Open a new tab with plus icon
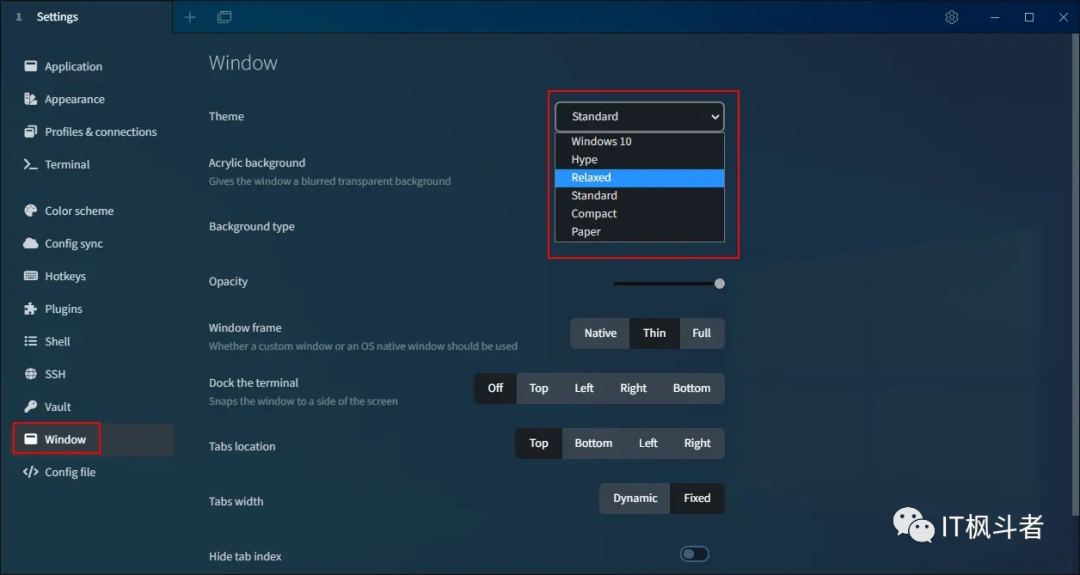 [x=190, y=17]
